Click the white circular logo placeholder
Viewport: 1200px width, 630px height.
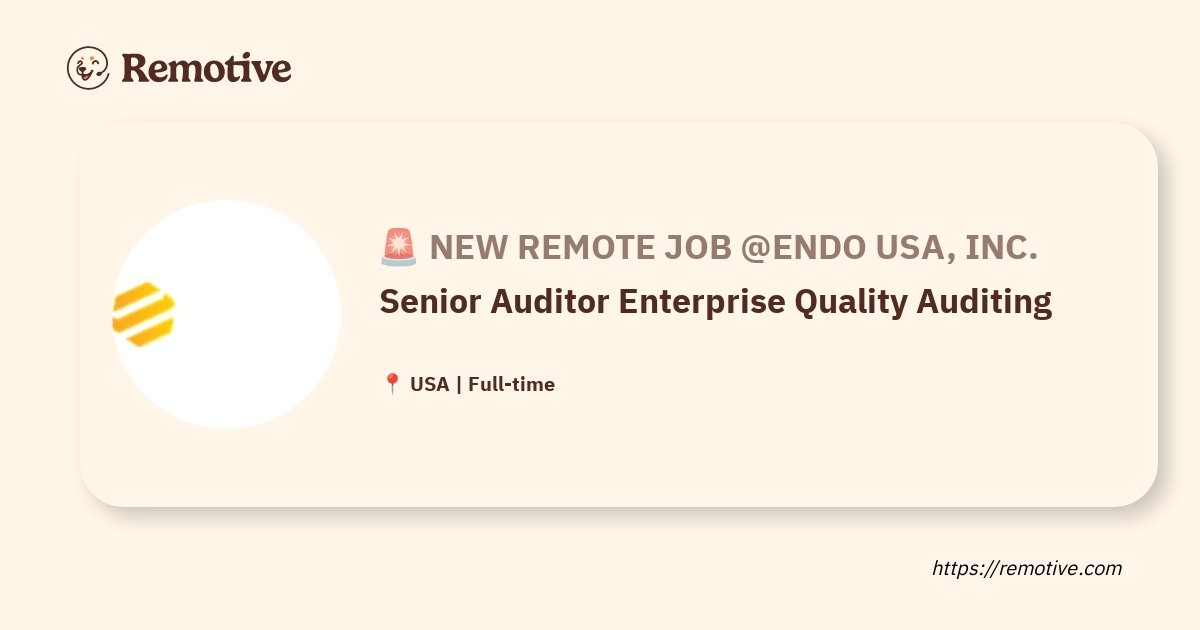pyautogui.click(x=226, y=315)
